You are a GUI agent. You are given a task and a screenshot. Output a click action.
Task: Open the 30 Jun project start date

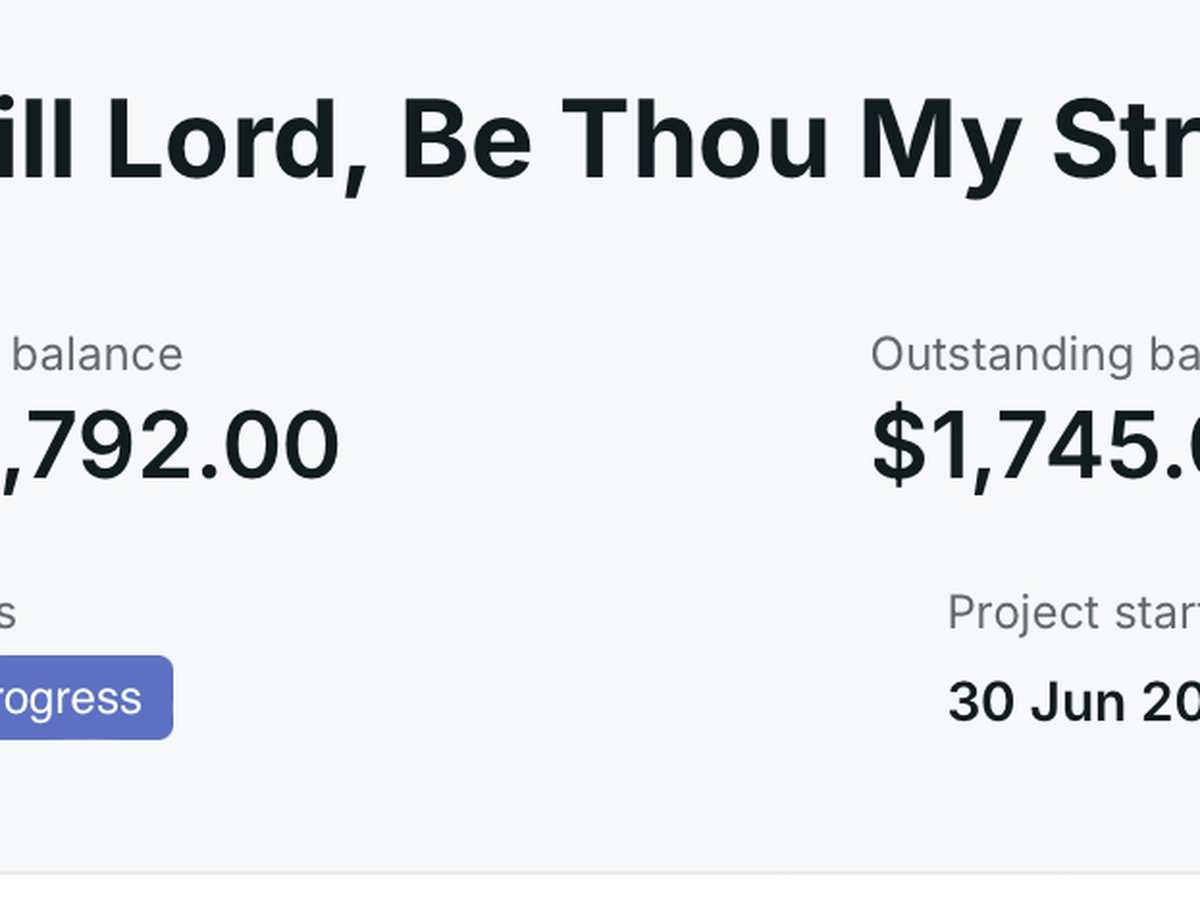click(x=1070, y=702)
